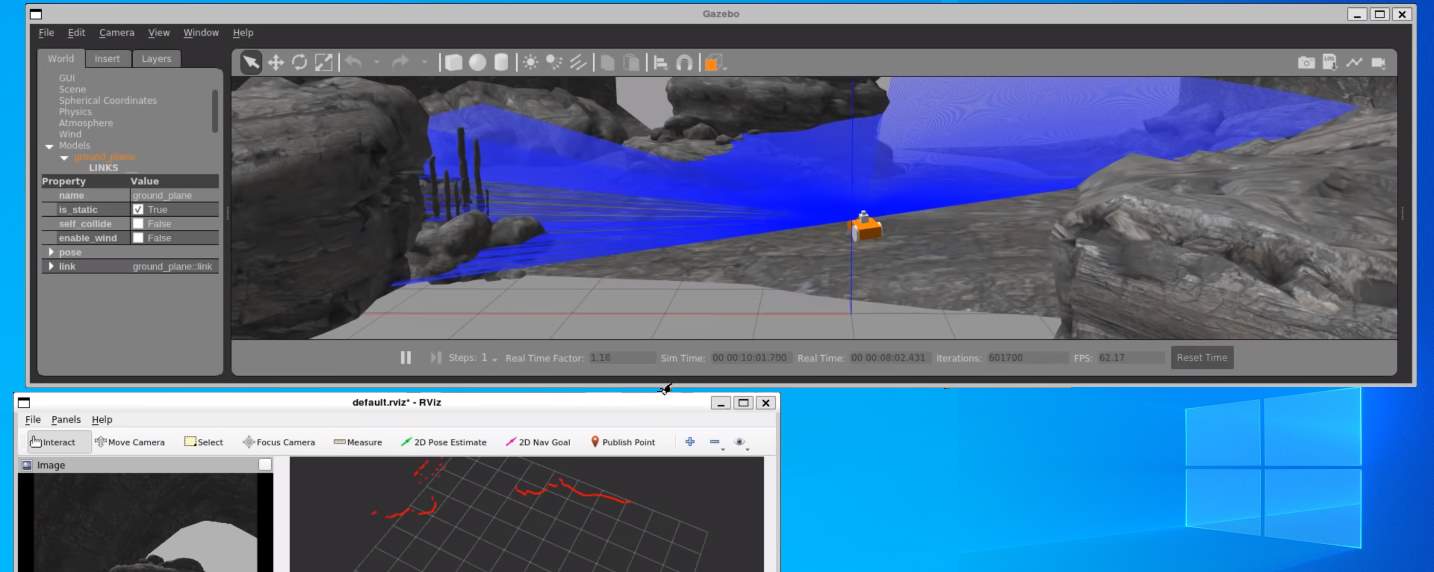Open the Gazebo Help menu
1434x572 pixels.
coord(243,33)
